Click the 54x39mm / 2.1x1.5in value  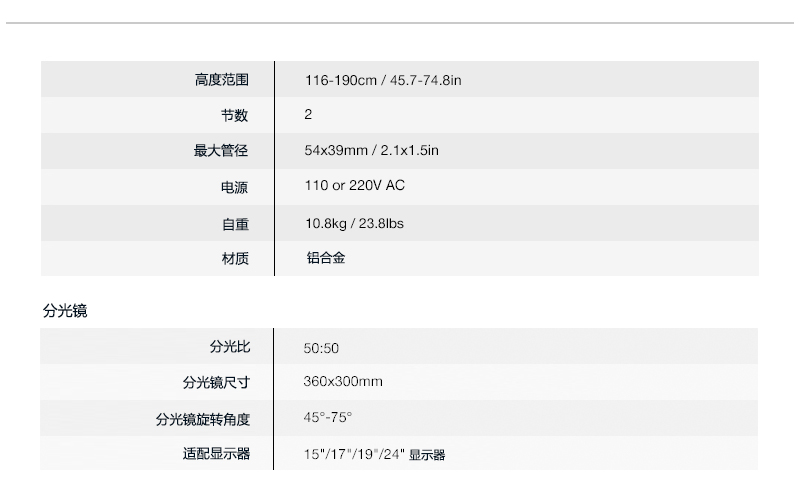click(371, 151)
